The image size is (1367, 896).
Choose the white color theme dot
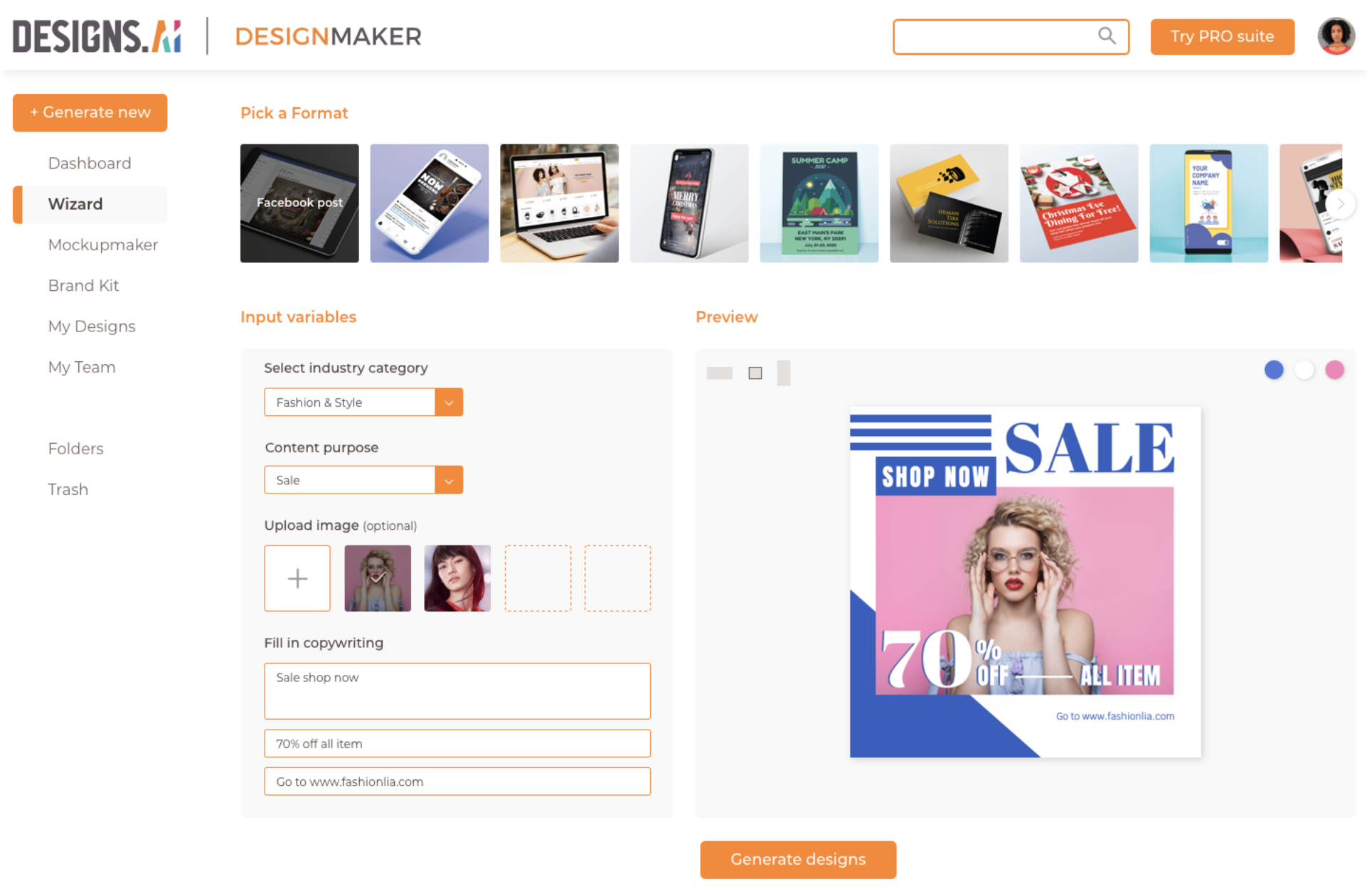1304,370
